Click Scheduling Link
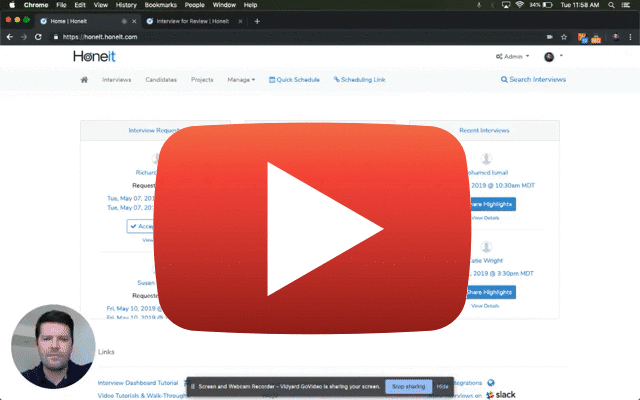Image resolution: width=640 pixels, height=400 pixels. (x=360, y=80)
